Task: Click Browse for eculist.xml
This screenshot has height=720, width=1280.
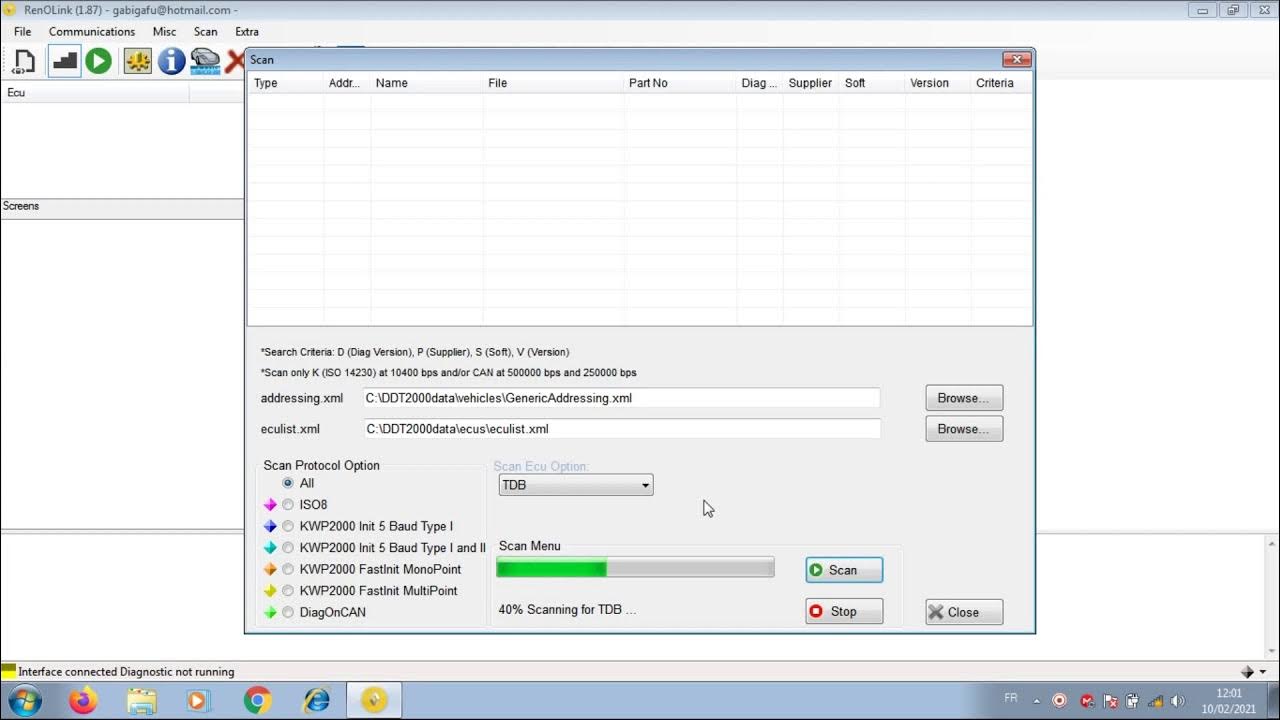Action: [964, 429]
